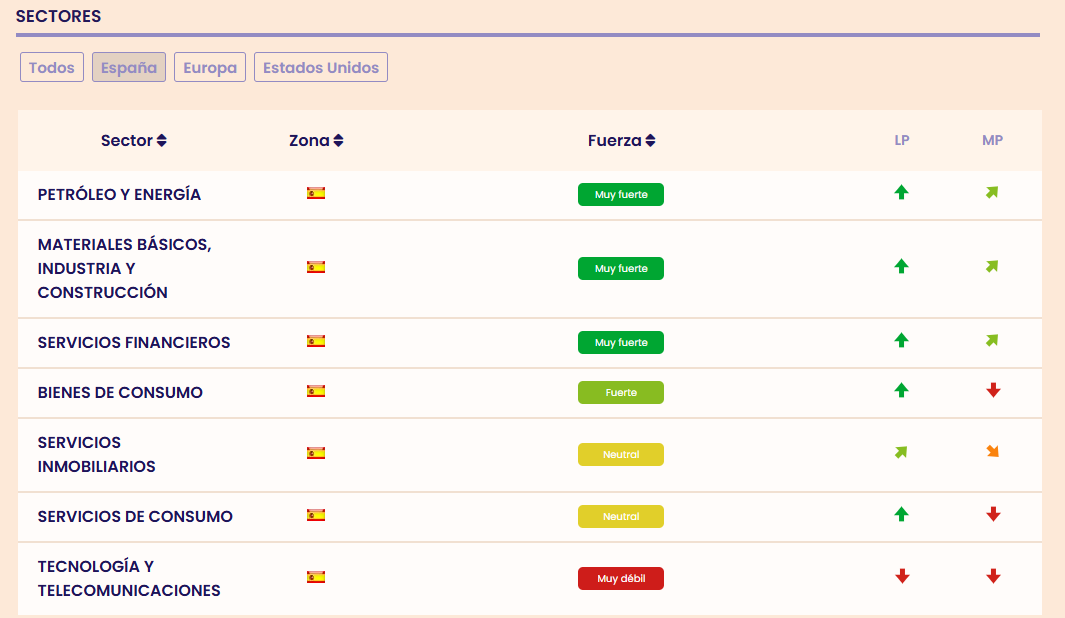Click Spain flag in Petróleo y Energía row
Viewport: 1065px width, 618px height.
tap(316, 194)
